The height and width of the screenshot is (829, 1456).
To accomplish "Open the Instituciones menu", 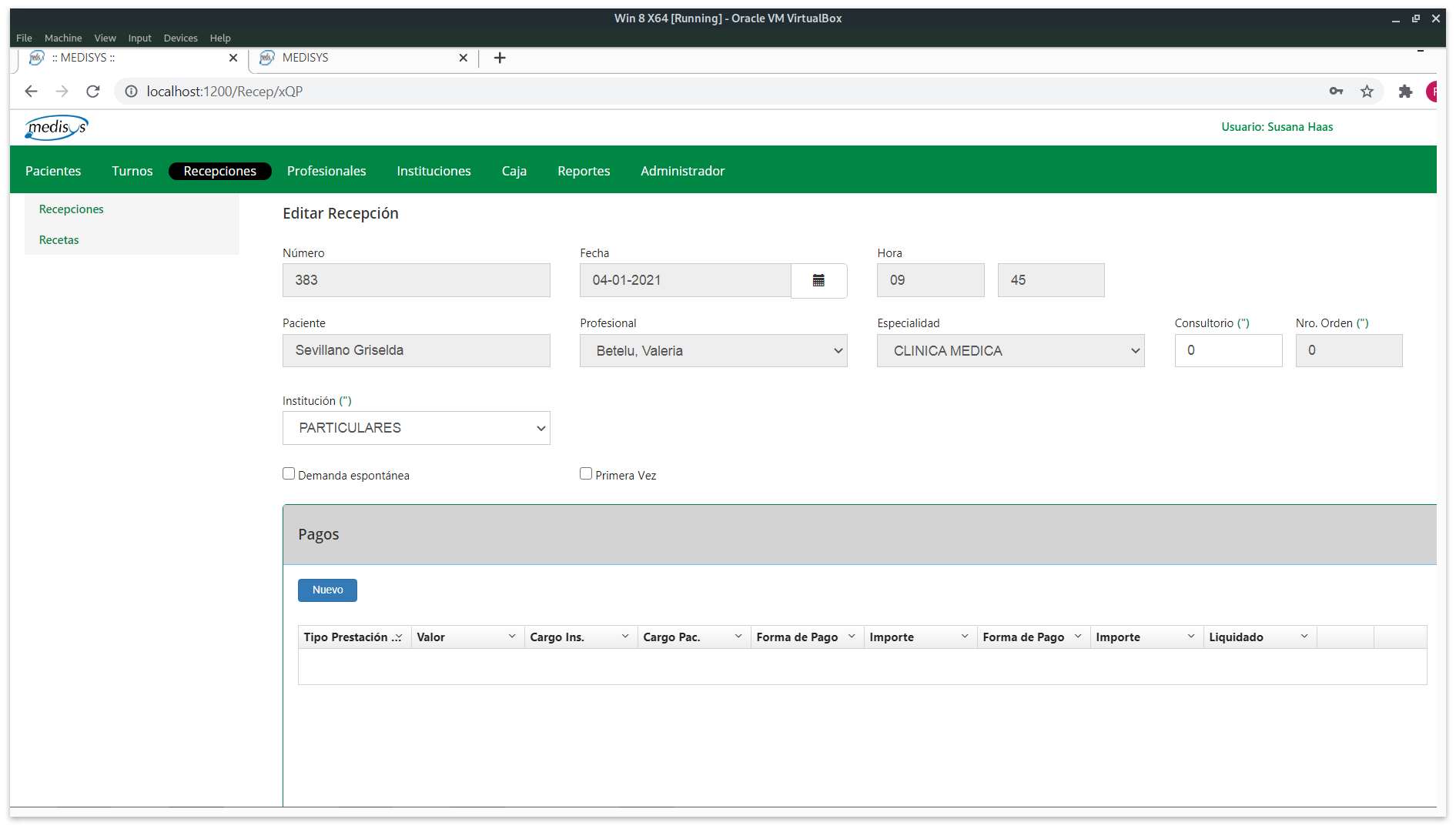I will [433, 171].
